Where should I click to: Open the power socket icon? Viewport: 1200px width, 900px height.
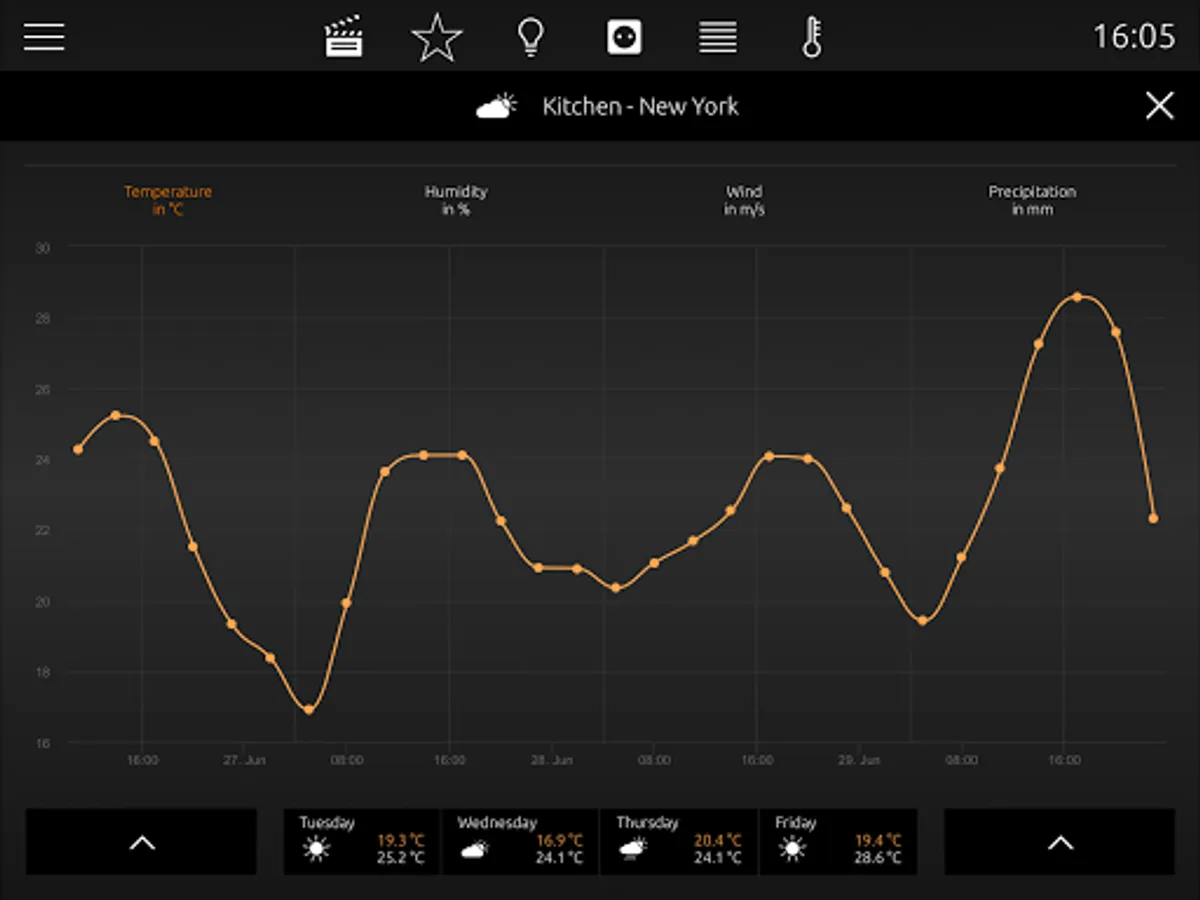point(624,38)
